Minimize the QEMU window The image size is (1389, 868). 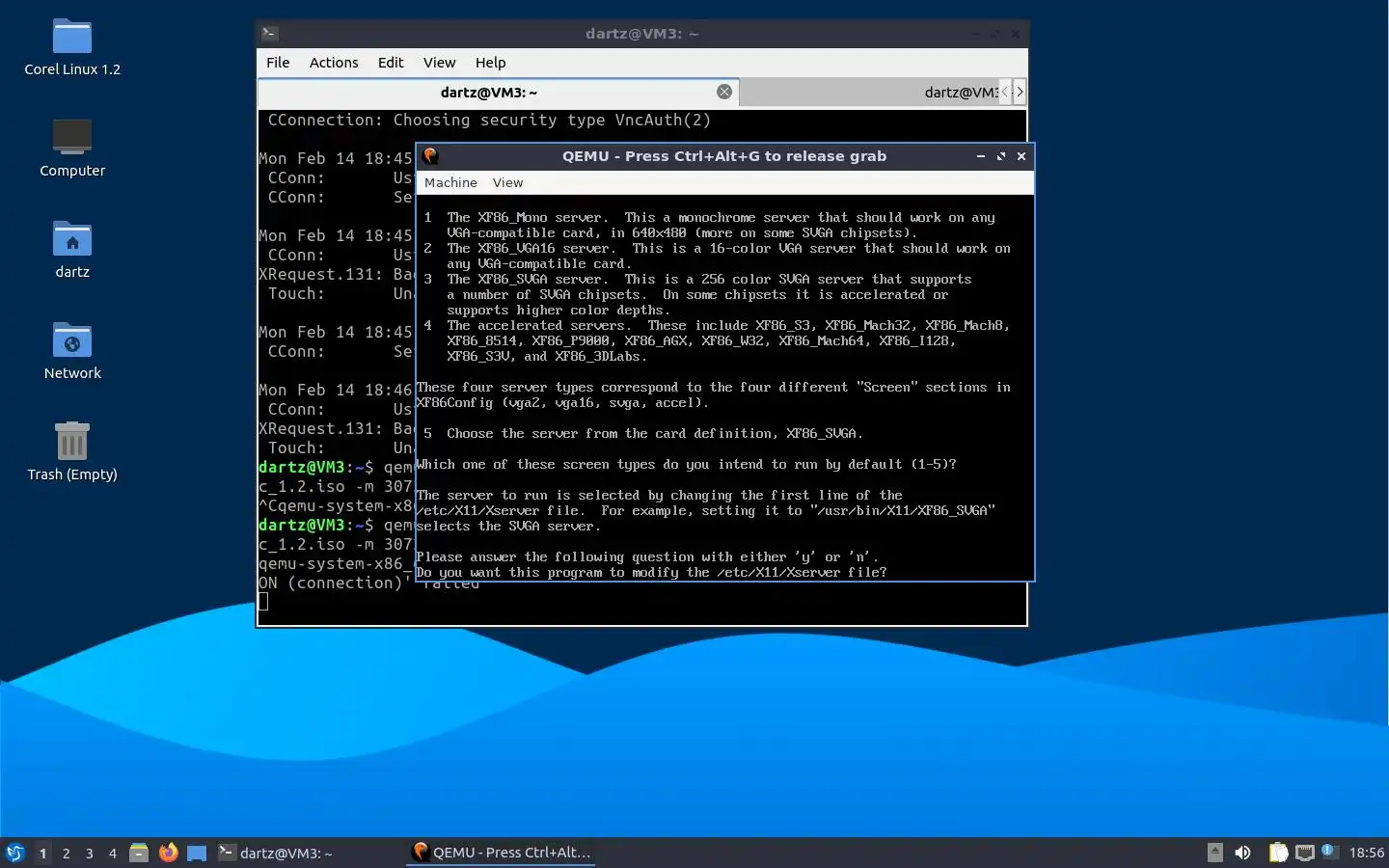click(981, 156)
